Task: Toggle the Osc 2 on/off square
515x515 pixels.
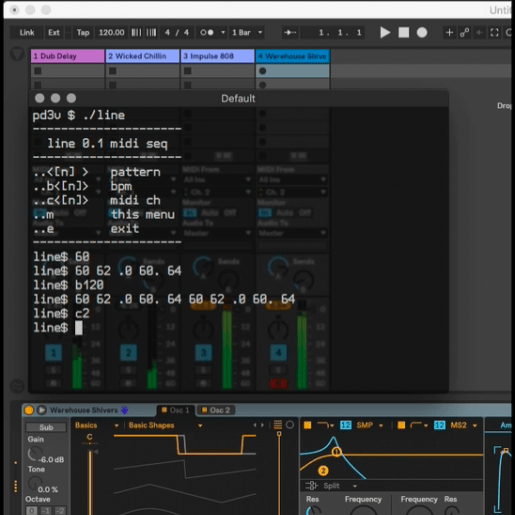Action: 205,410
